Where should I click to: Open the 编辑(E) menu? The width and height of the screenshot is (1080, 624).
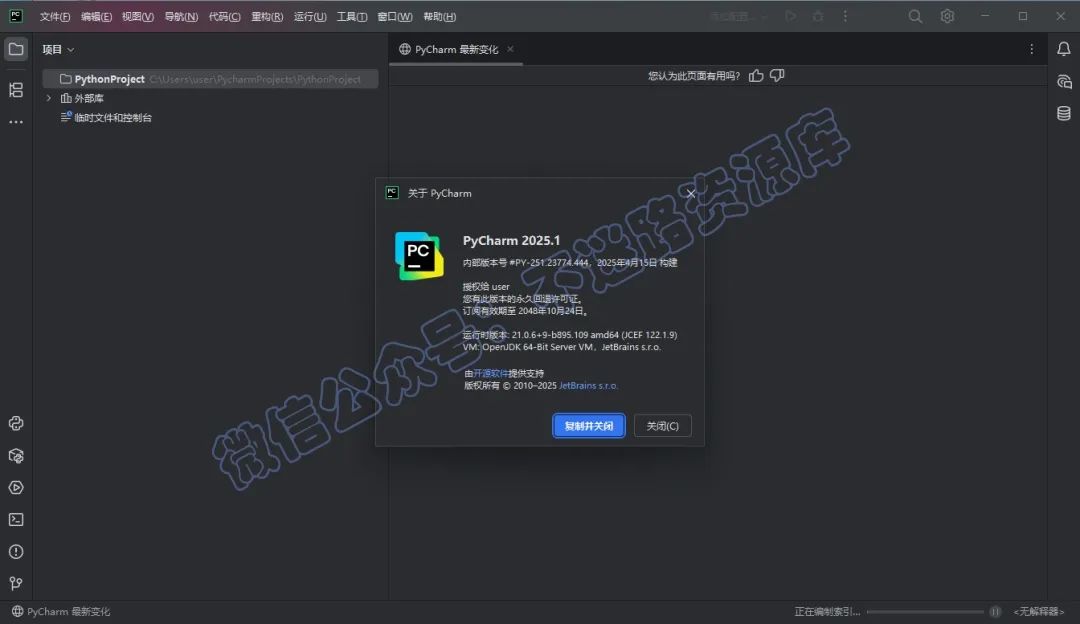pyautogui.click(x=96, y=17)
